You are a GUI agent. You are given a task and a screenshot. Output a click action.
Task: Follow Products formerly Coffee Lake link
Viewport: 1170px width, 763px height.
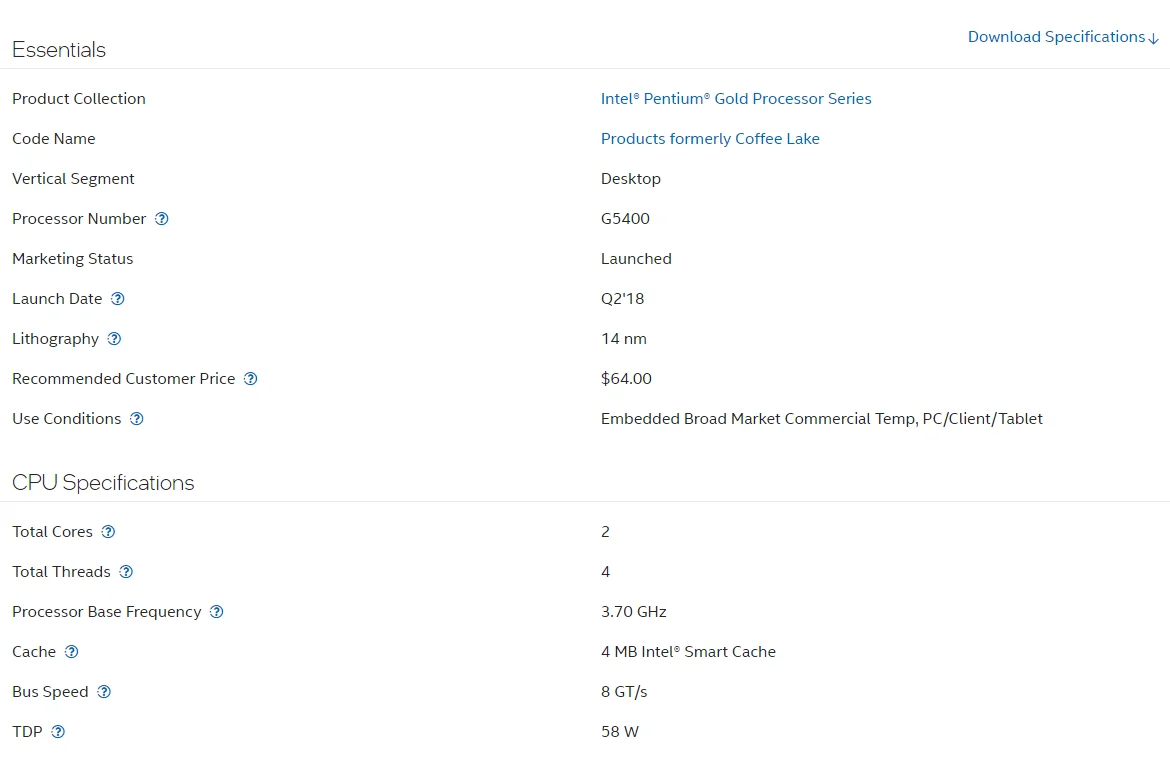pyautogui.click(x=710, y=139)
